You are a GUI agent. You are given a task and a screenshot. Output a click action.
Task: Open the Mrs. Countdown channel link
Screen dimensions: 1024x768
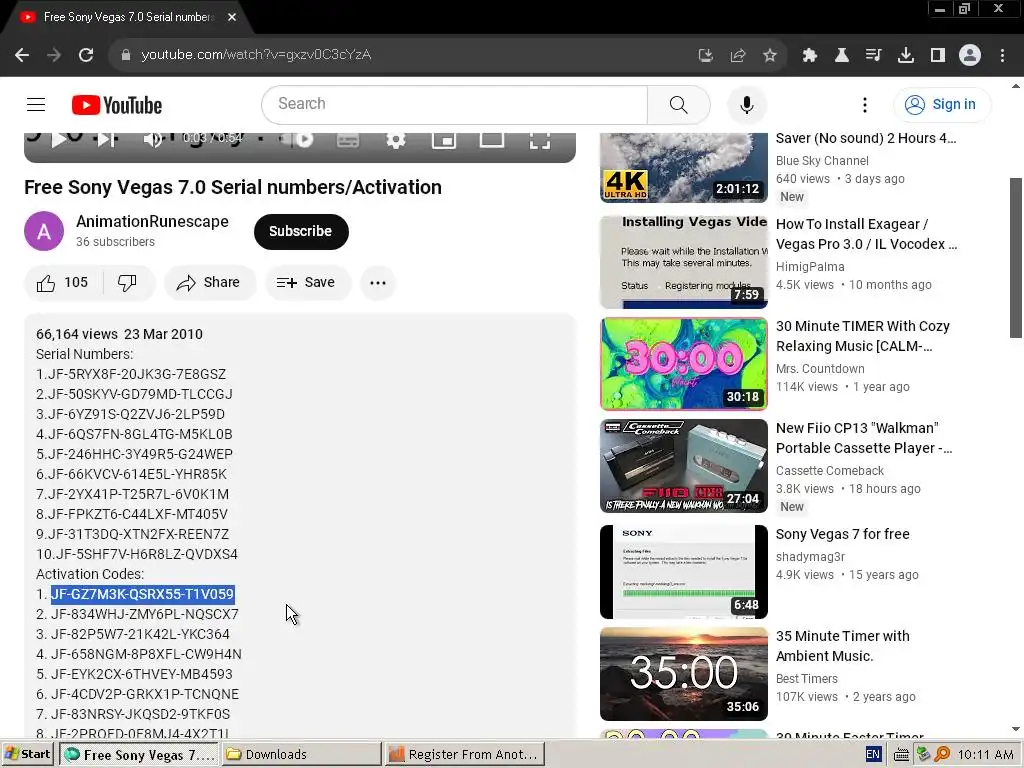[820, 369]
